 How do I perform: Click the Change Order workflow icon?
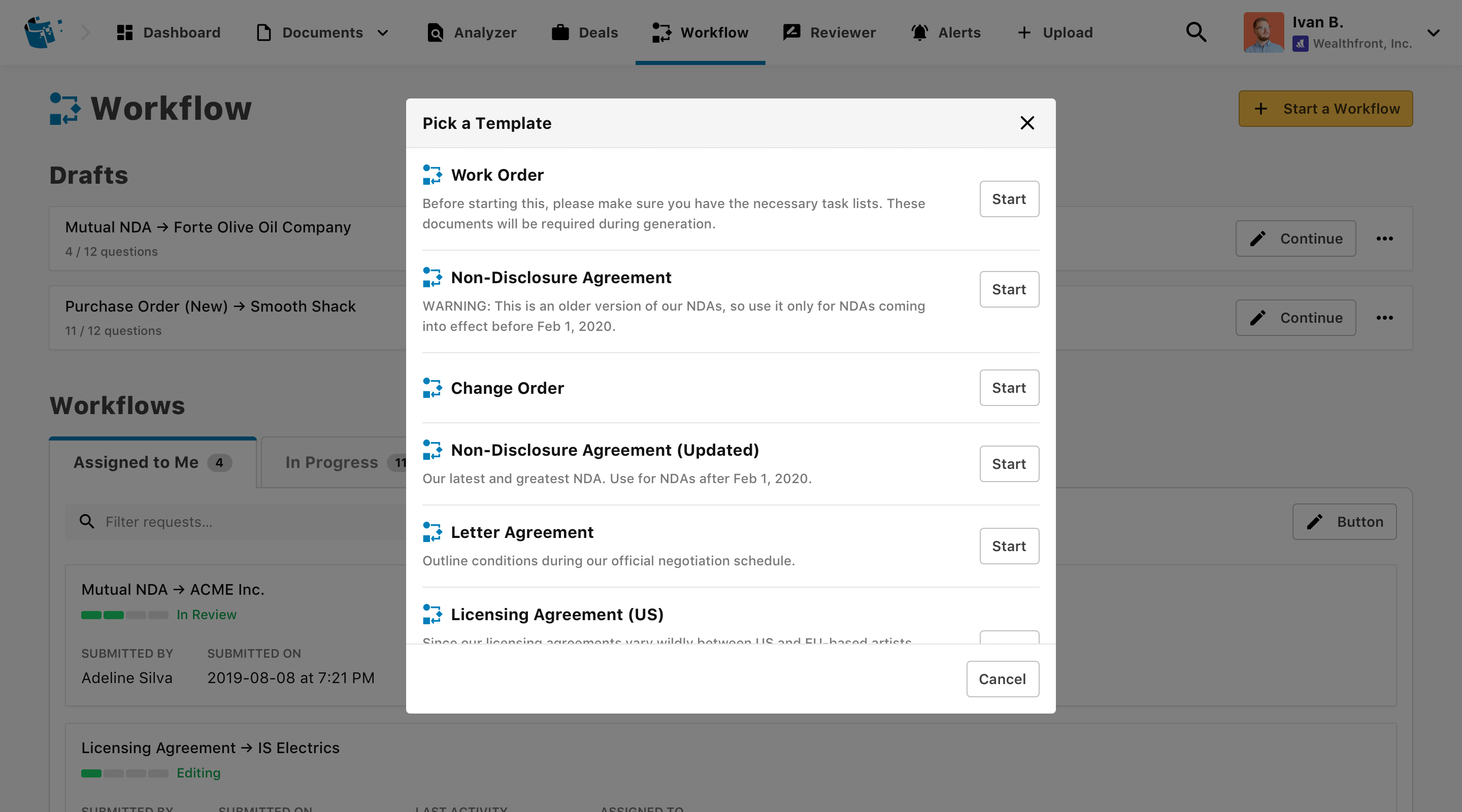[433, 388]
